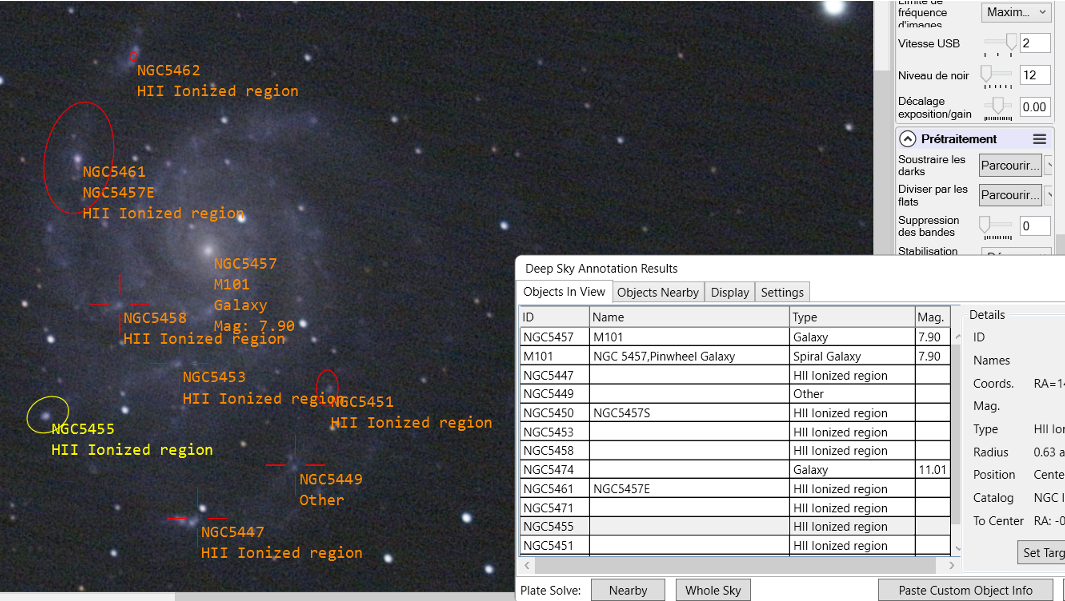Select the M101 row ID cell

(554, 357)
